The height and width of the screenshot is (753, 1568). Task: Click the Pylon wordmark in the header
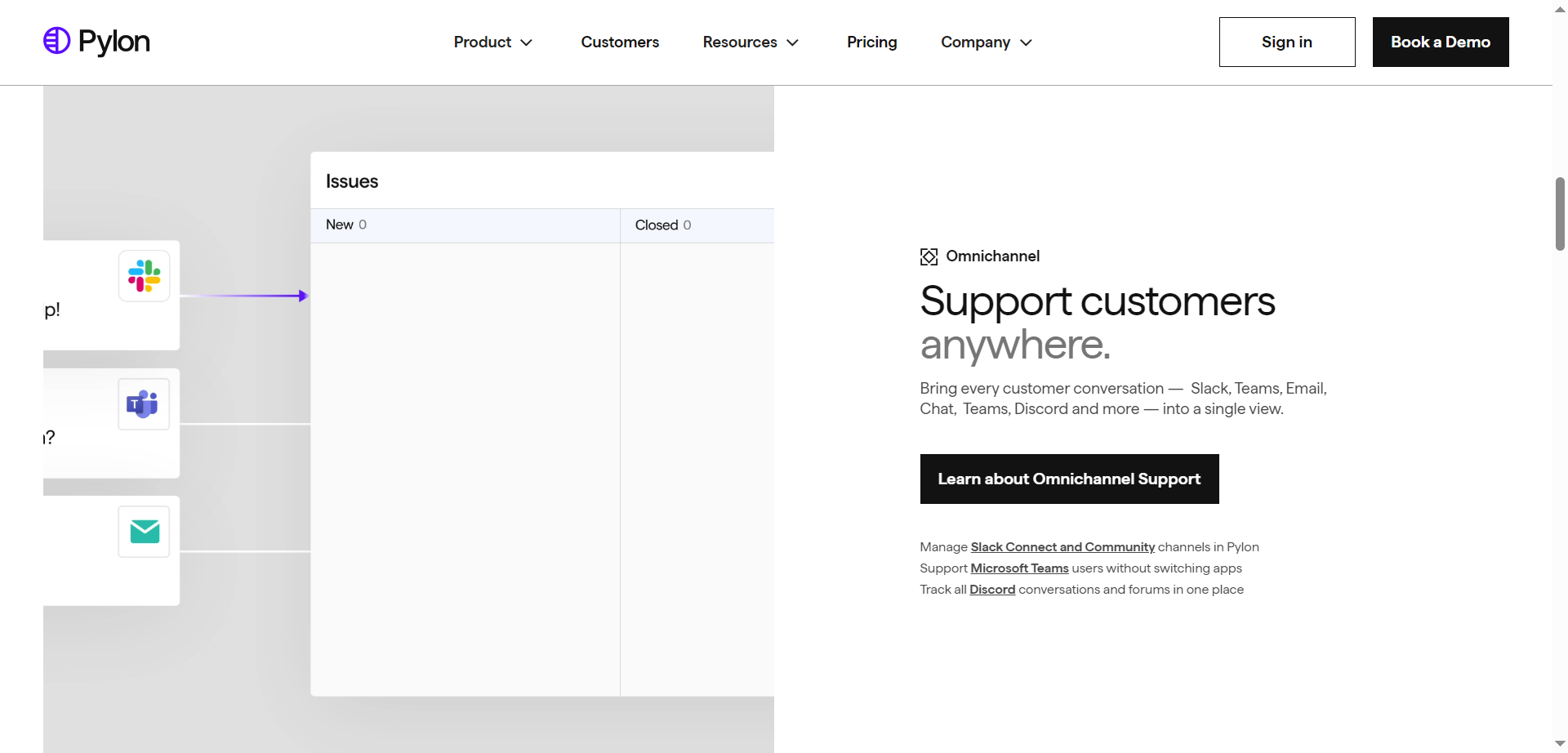pyautogui.click(x=114, y=42)
